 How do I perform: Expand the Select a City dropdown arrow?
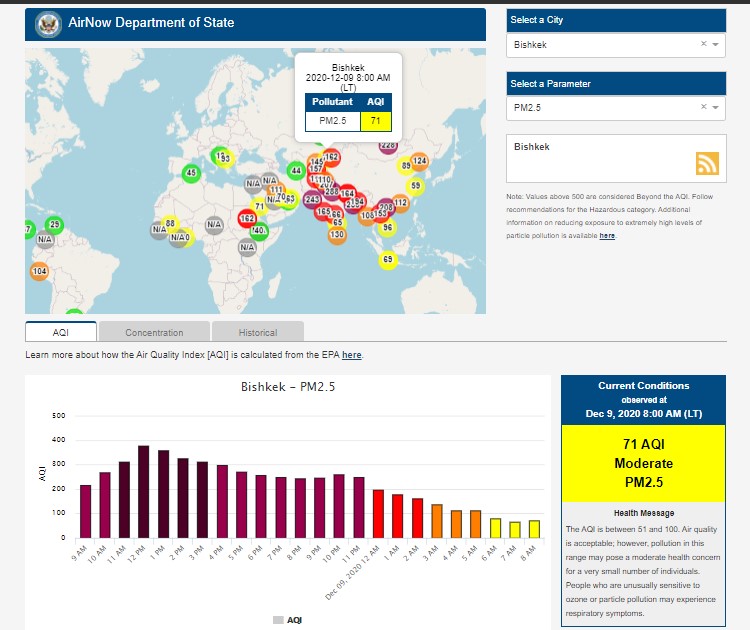(716, 44)
